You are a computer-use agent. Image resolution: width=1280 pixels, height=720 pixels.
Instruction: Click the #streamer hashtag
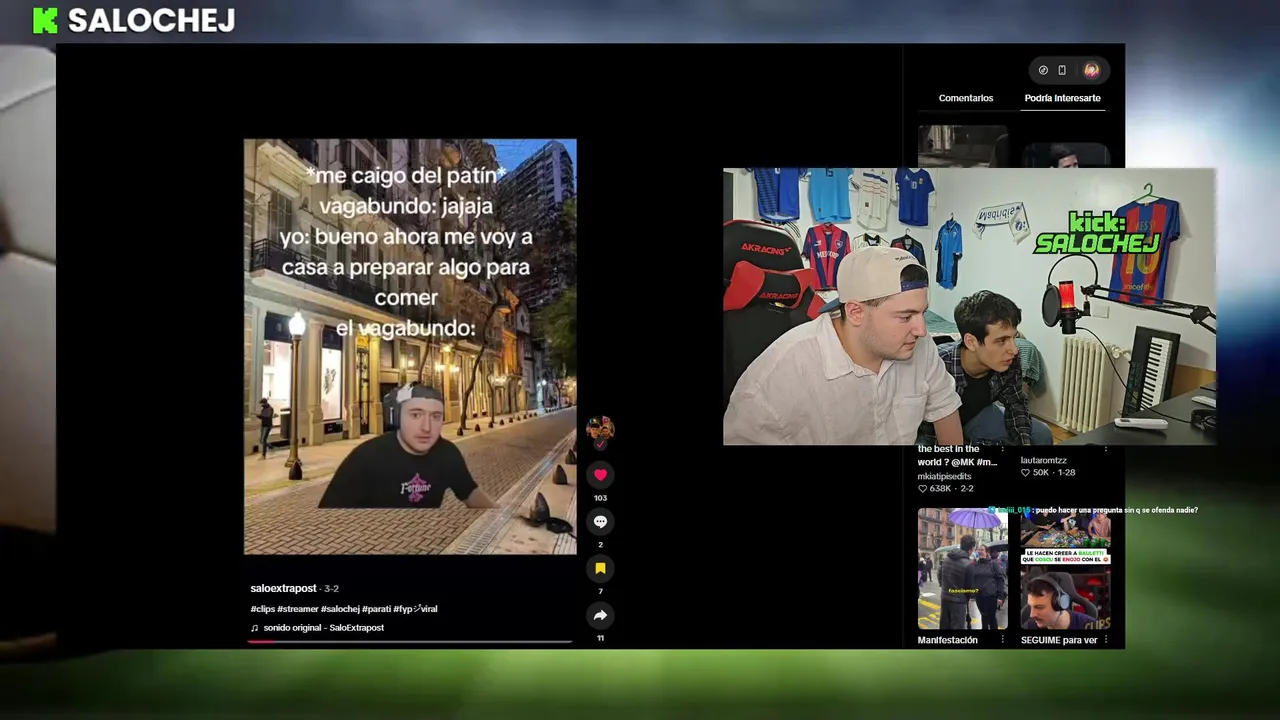(298, 609)
